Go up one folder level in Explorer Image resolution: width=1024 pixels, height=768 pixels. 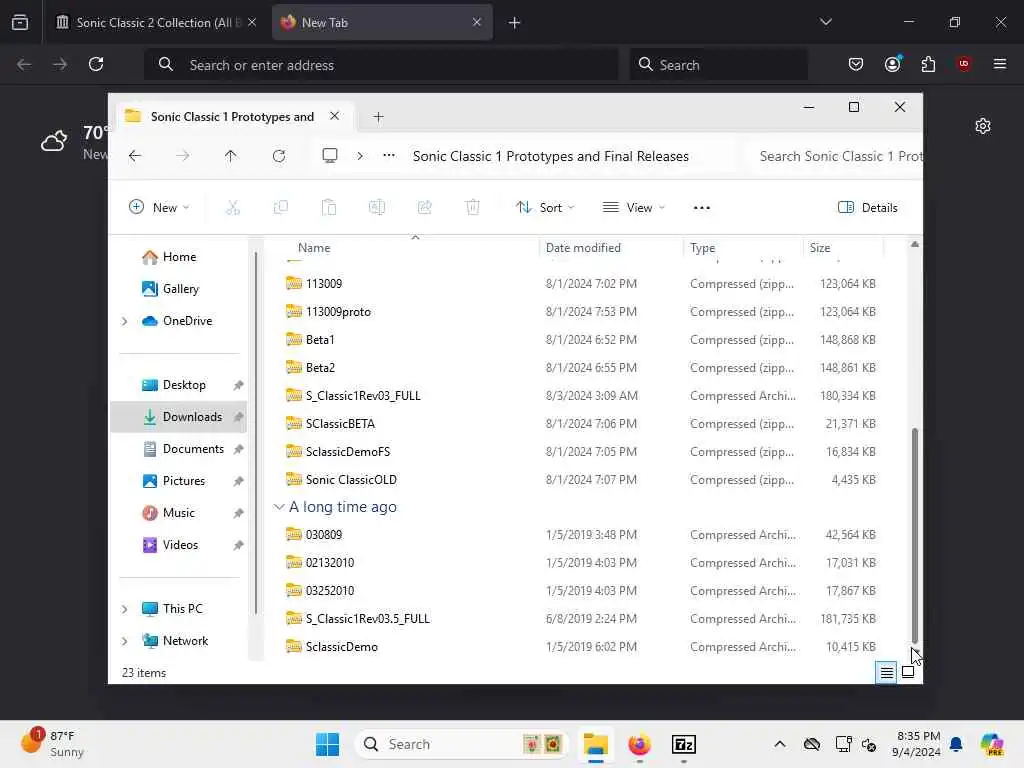click(x=231, y=156)
